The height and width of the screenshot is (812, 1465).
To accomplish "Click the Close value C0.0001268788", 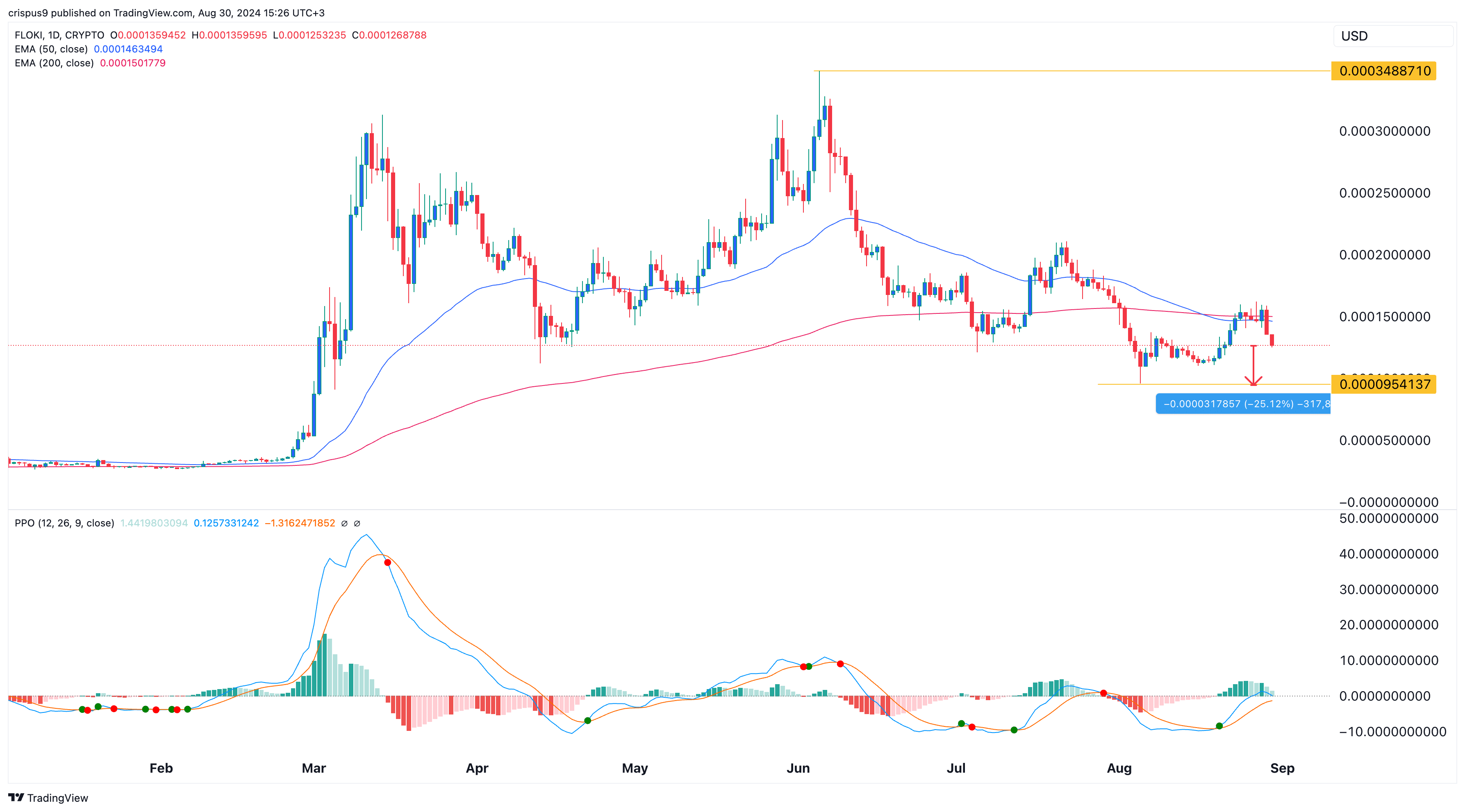I will click(x=389, y=35).
